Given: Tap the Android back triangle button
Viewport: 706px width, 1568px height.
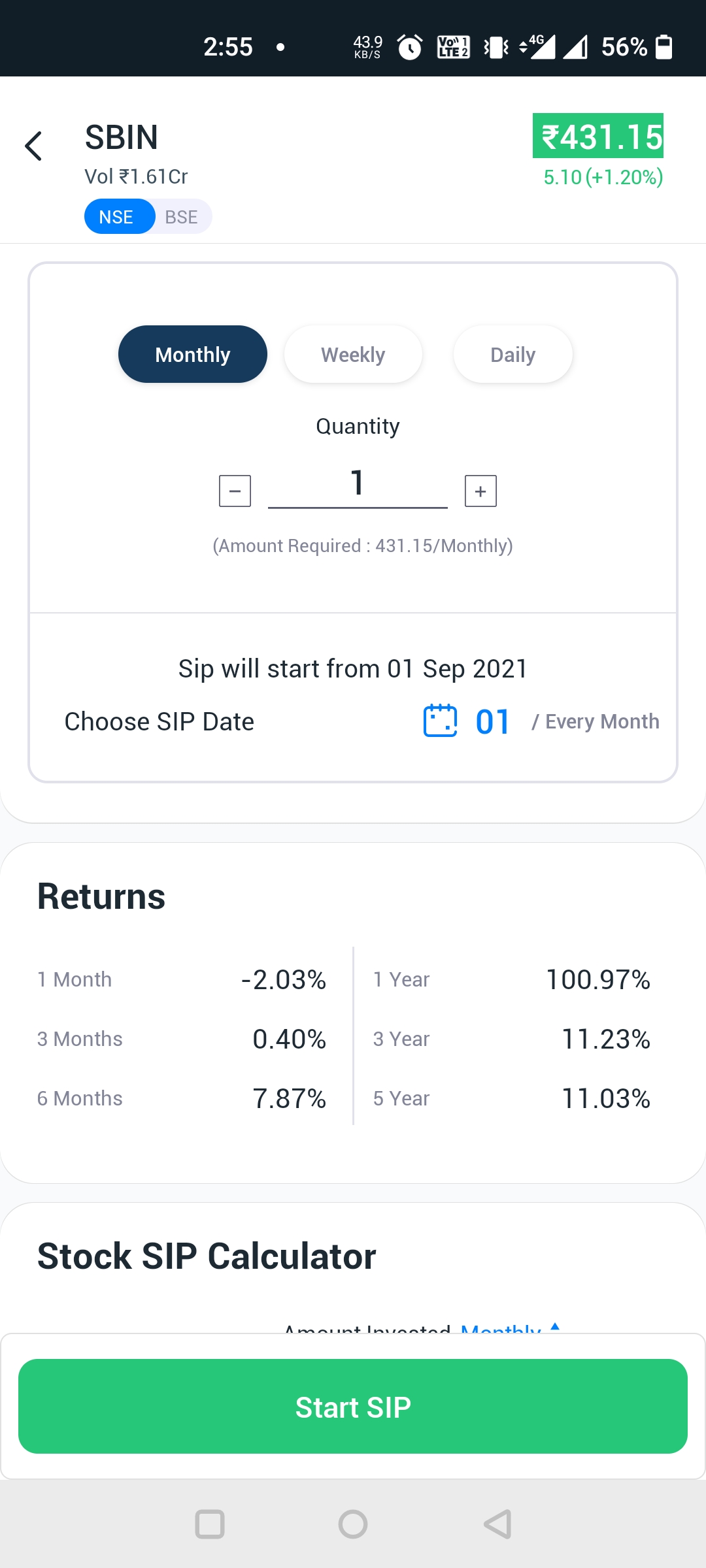Looking at the screenshot, I should (x=497, y=1524).
